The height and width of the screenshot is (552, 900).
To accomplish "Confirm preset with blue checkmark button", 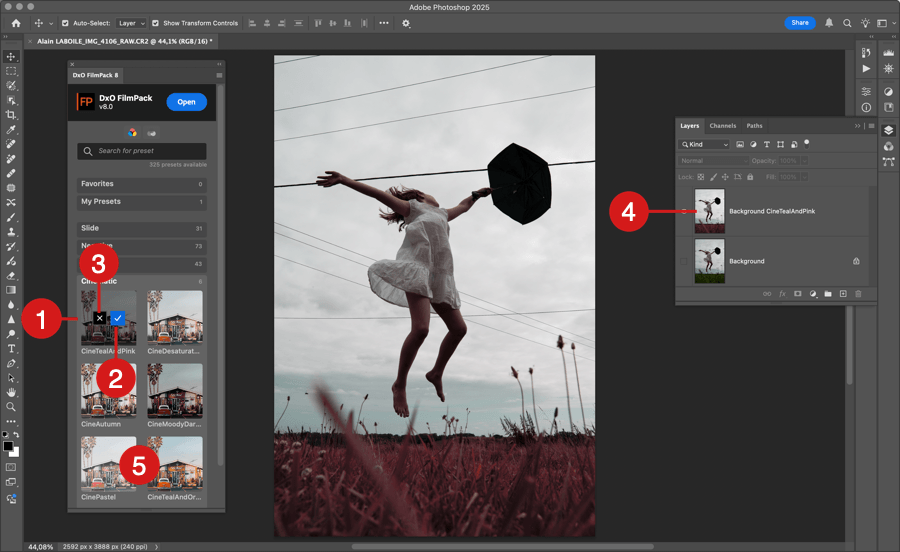I will (x=118, y=318).
